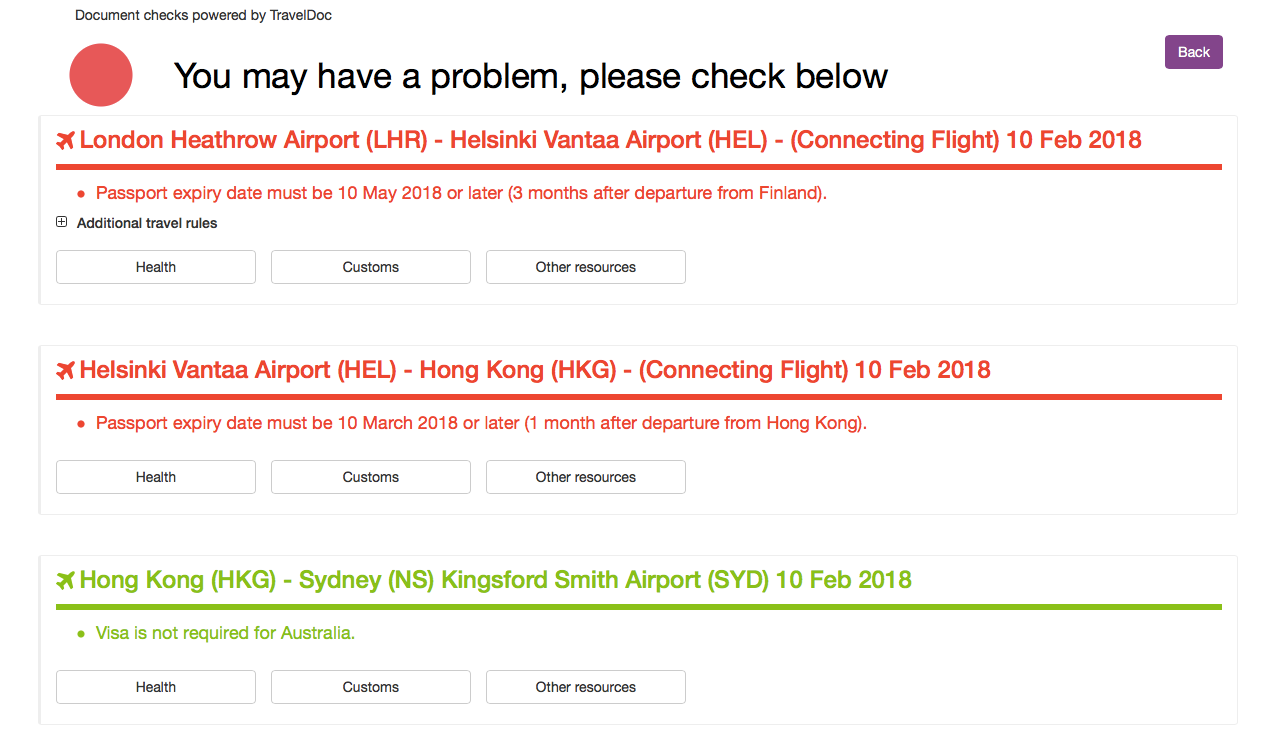The width and height of the screenshot is (1287, 738).
Task: Open Other resources for Hong Kong–Sydney flight
Action: tap(586, 687)
